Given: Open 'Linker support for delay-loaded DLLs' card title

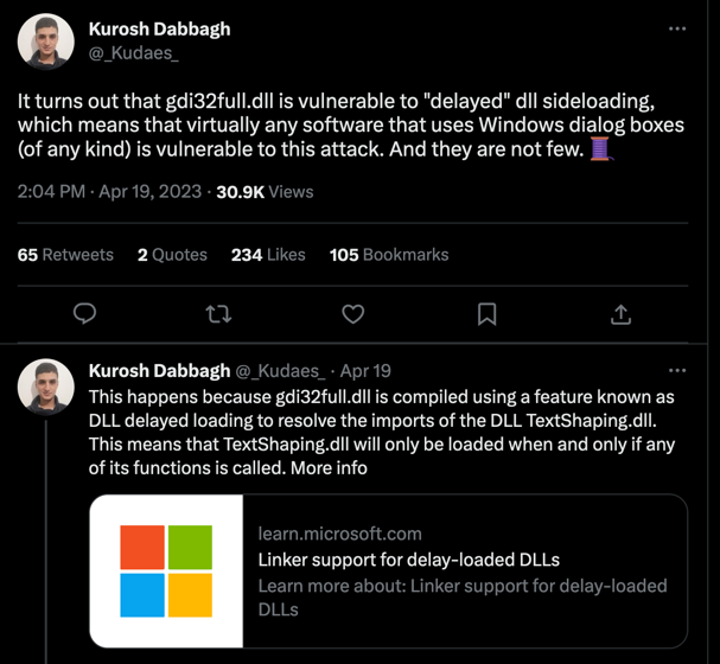Looking at the screenshot, I should 407,559.
